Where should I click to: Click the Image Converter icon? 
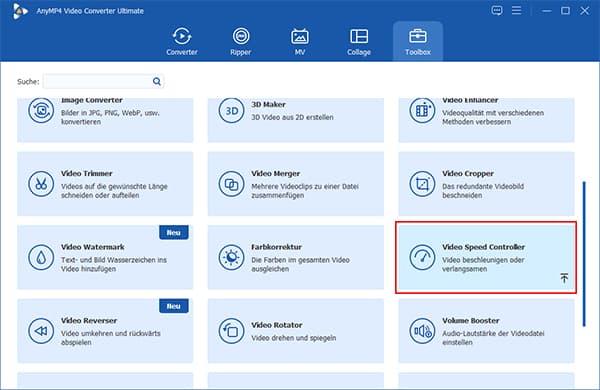tap(41, 110)
